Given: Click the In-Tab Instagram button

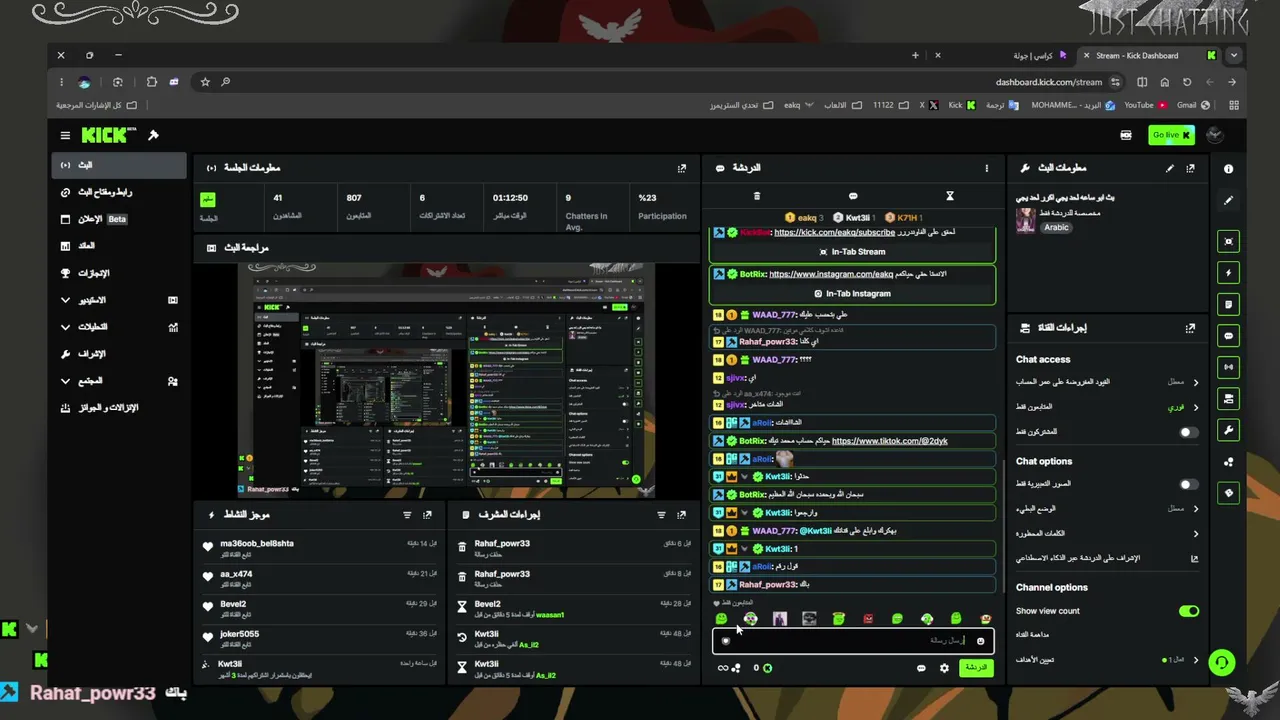Looking at the screenshot, I should (853, 294).
